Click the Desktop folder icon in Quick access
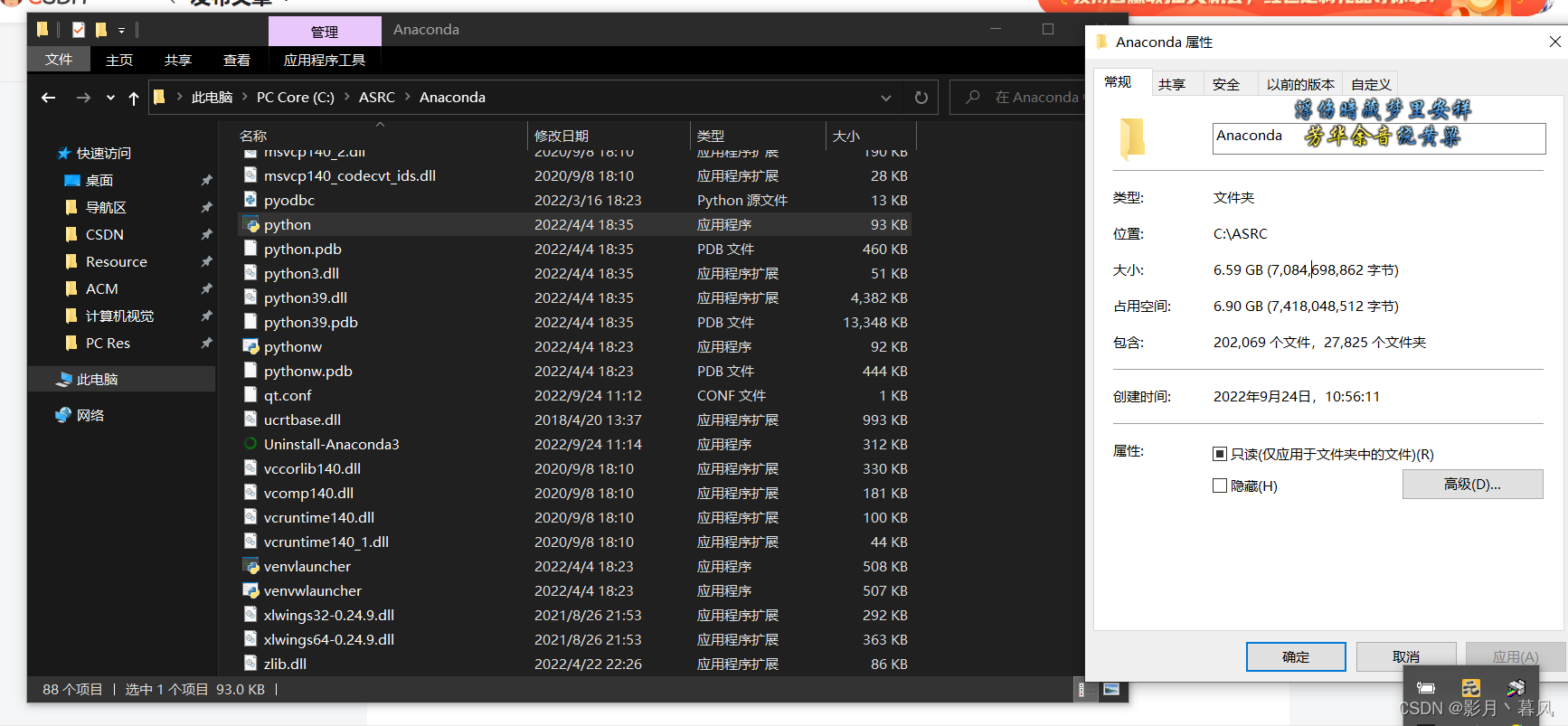Viewport: 1568px width, 726px height. point(72,180)
